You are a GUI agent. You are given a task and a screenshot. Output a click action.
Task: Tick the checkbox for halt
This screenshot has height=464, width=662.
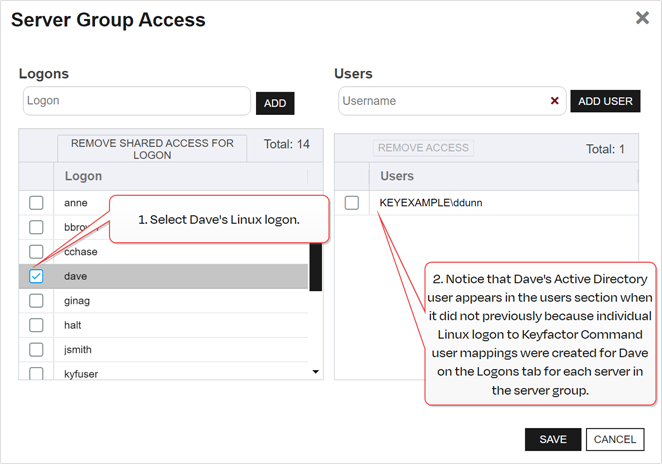pos(36,325)
